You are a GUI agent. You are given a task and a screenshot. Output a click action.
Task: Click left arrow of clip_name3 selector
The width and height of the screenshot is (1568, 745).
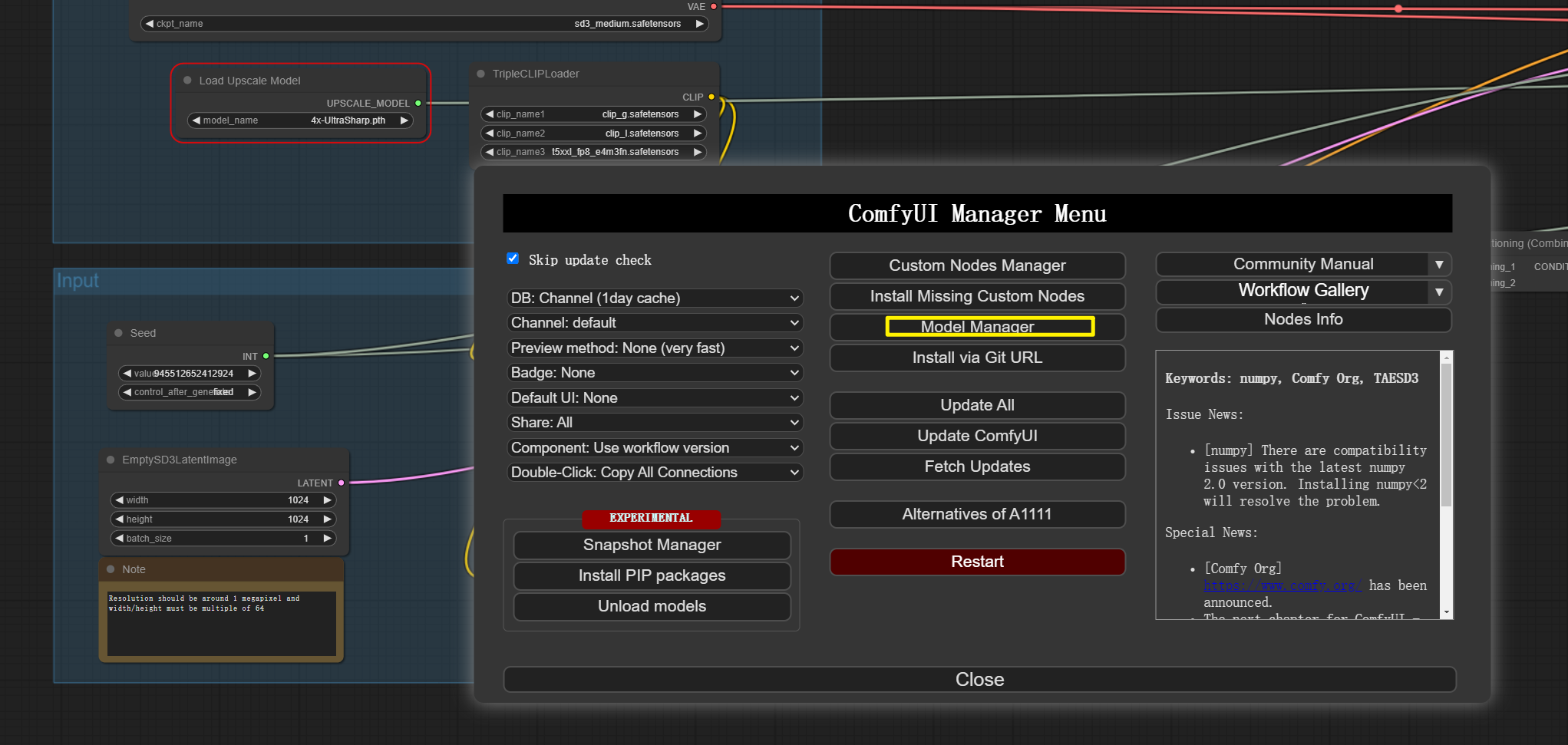tap(489, 152)
